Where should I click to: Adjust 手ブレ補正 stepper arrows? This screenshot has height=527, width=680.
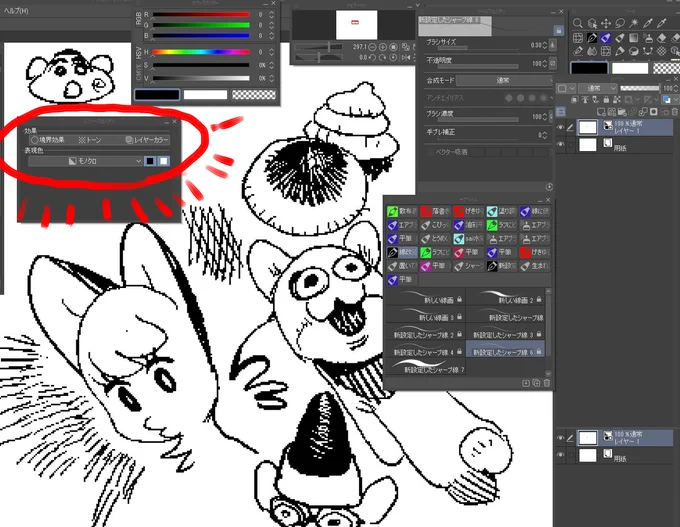click(x=545, y=135)
